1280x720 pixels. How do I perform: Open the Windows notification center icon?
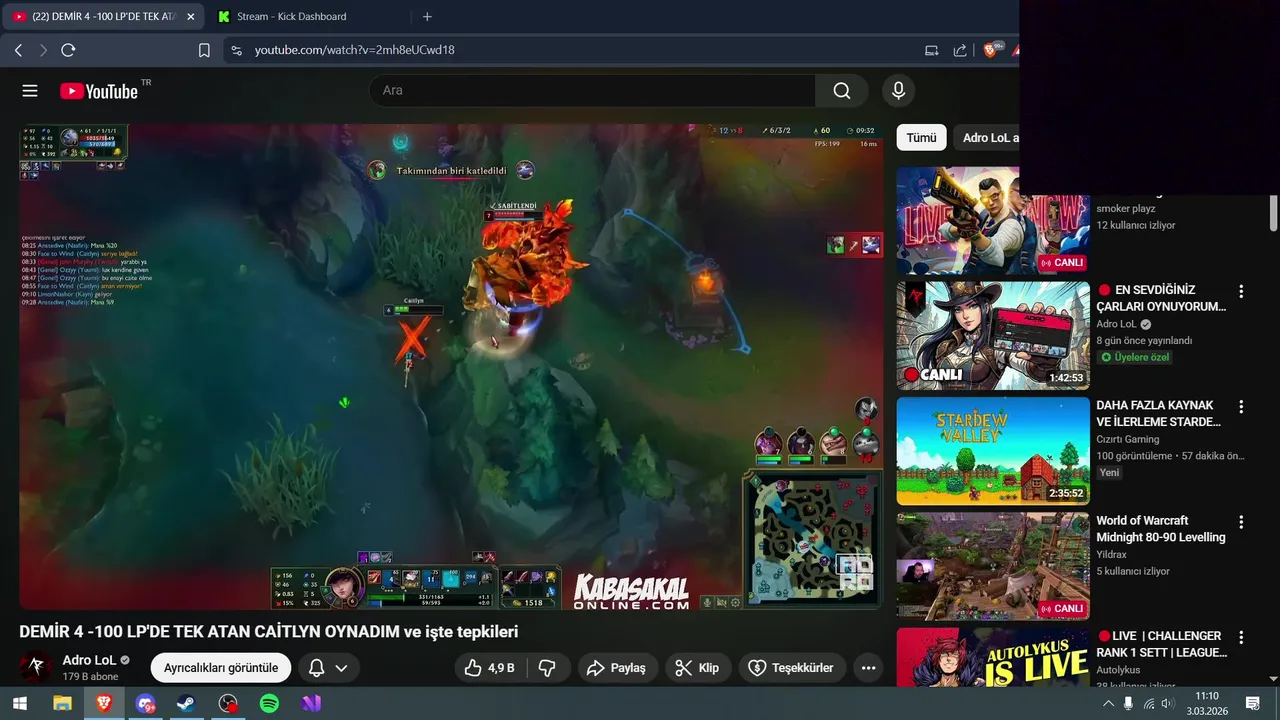click(1252, 704)
